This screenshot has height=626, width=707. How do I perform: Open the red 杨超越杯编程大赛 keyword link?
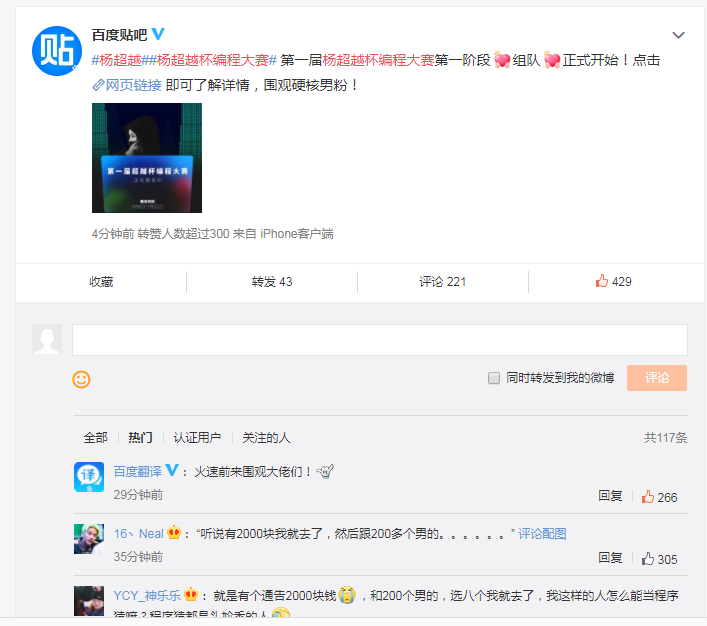378,60
